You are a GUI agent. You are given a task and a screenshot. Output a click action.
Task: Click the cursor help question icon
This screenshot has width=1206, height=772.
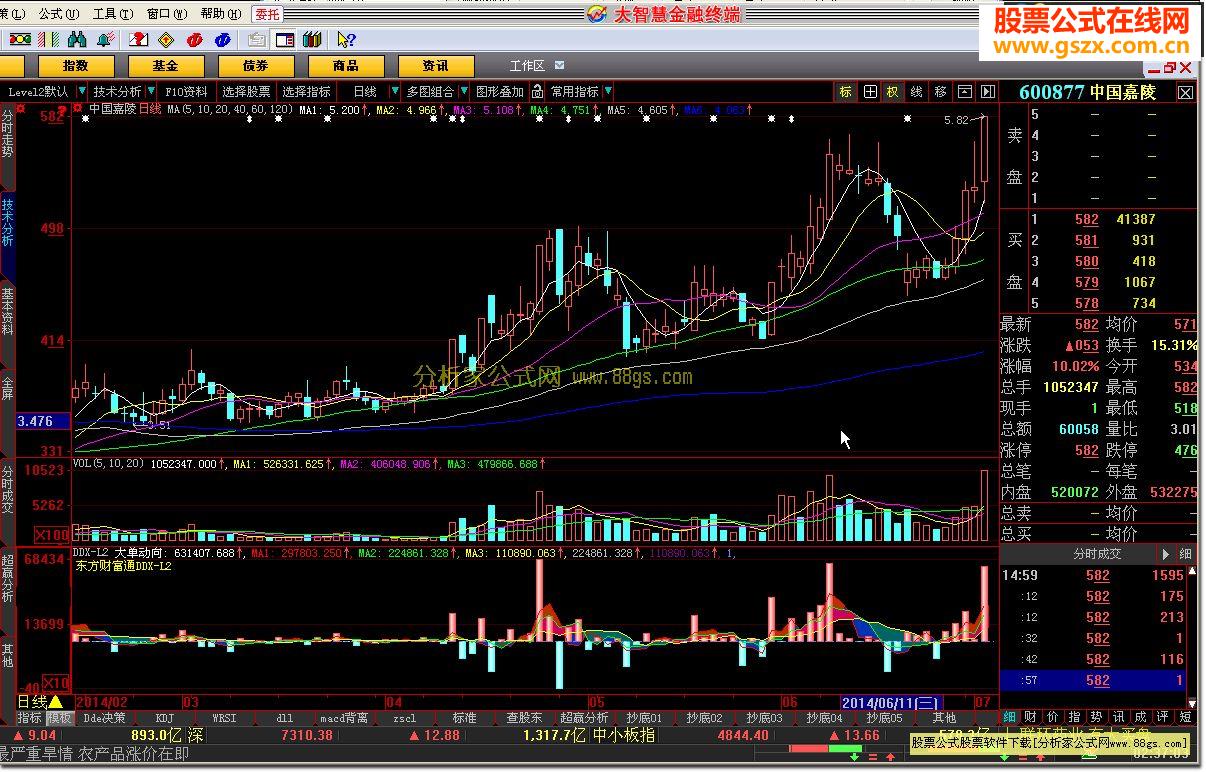(x=346, y=40)
